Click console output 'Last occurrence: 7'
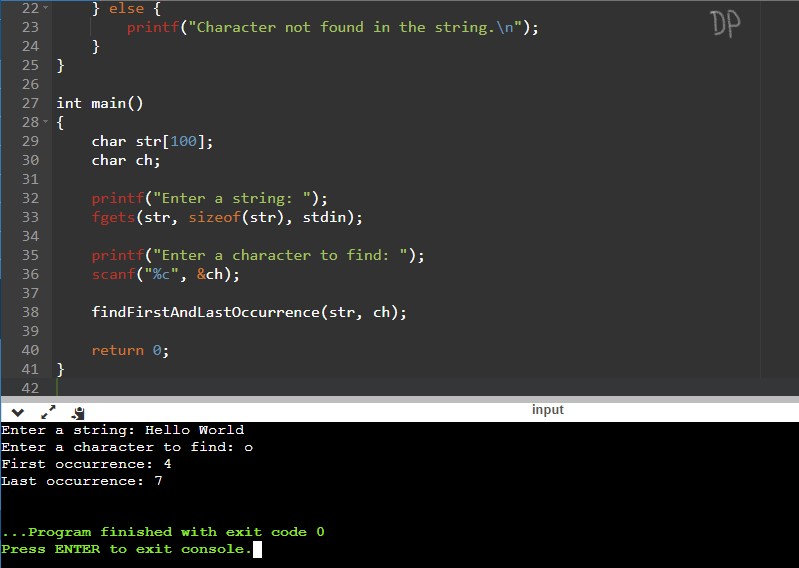Image resolution: width=799 pixels, height=568 pixels. [x=82, y=481]
